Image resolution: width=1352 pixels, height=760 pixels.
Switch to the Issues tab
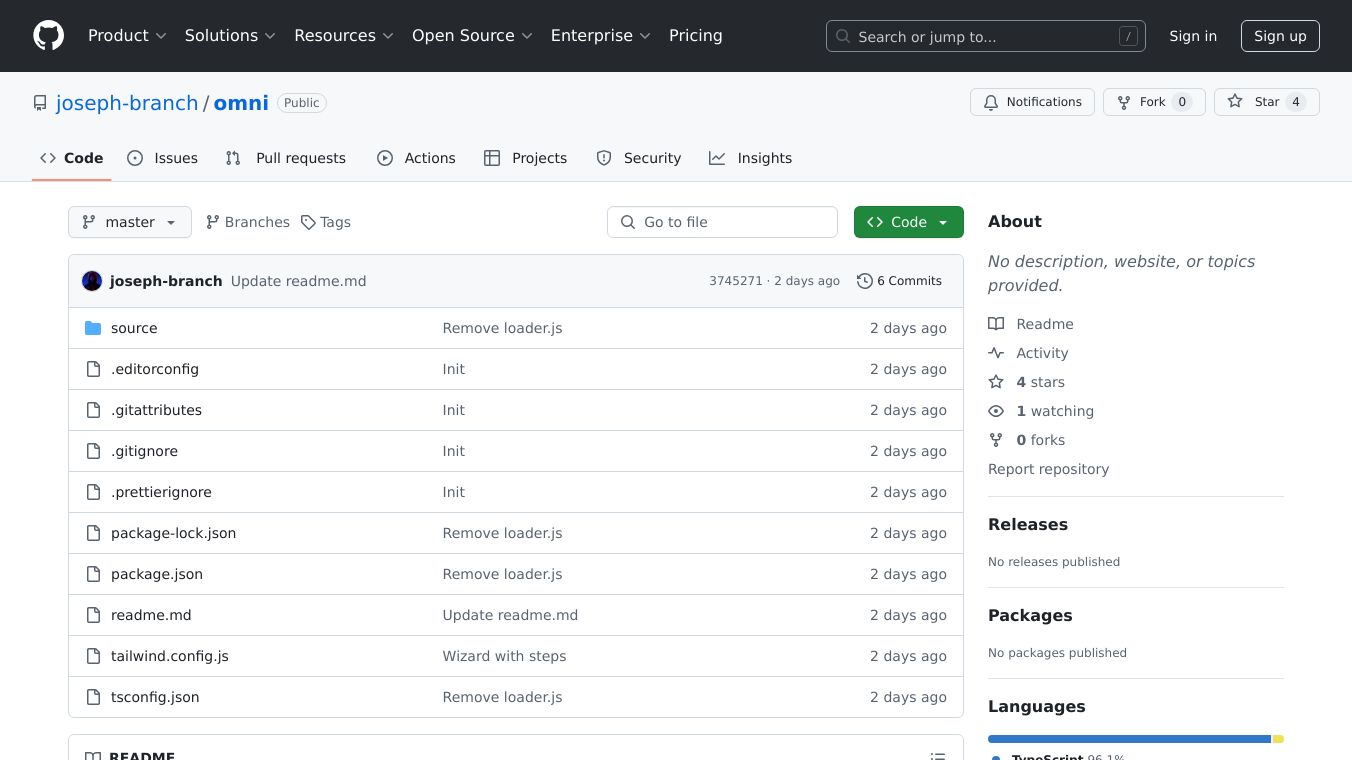[x=163, y=158]
